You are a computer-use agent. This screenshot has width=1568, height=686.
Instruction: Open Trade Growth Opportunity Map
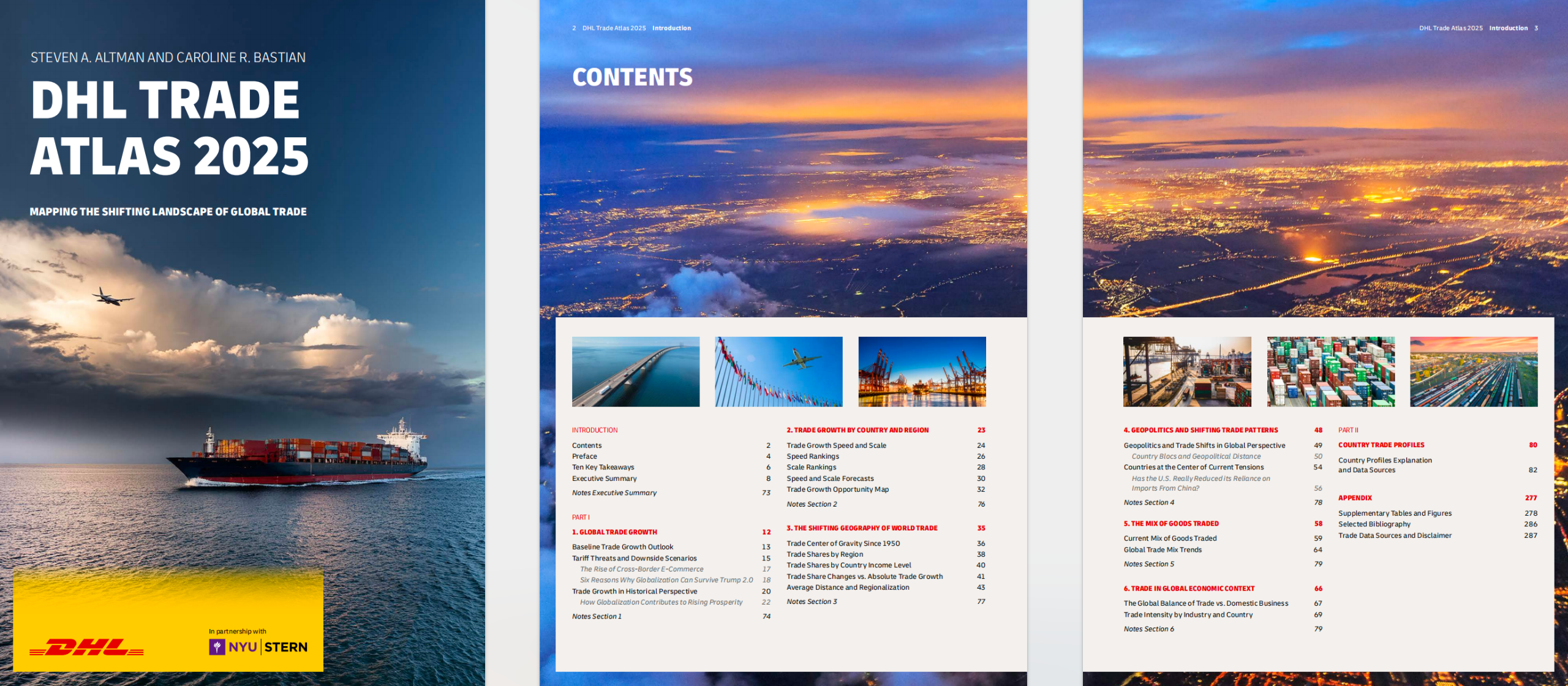886,489
